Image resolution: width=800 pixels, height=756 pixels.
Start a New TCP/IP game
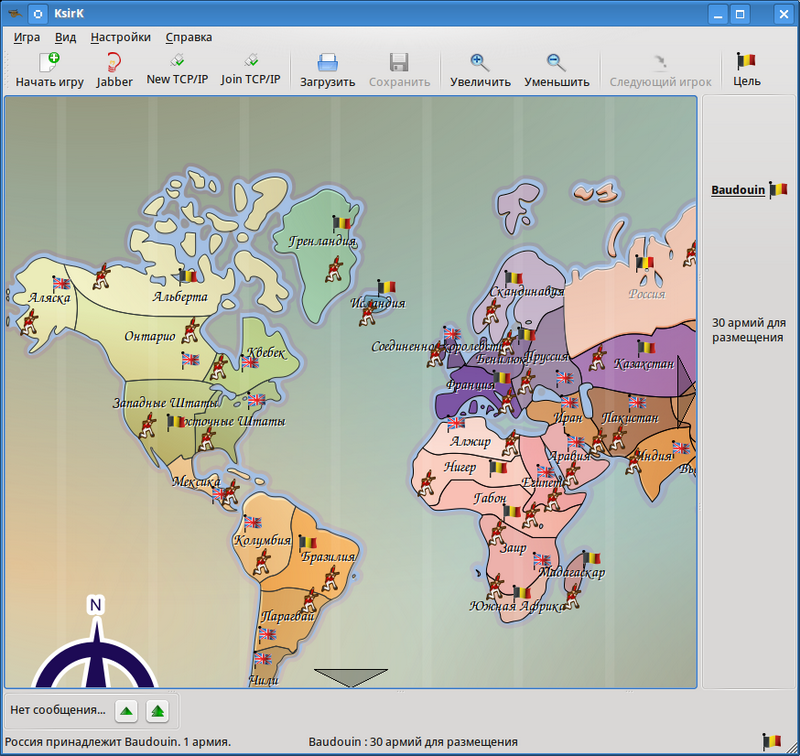tap(177, 70)
